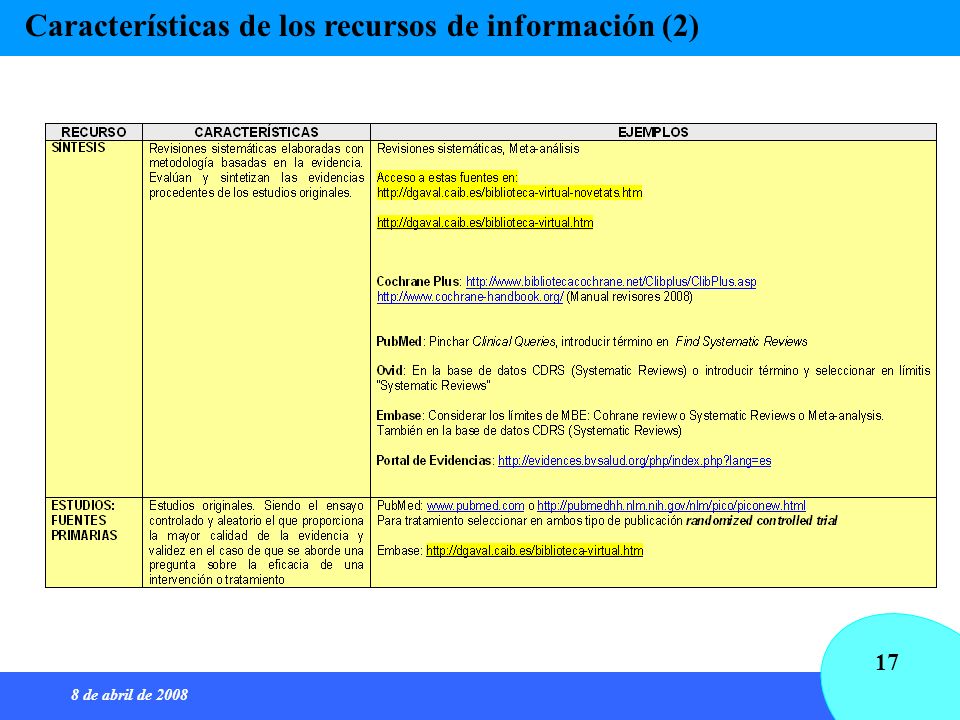960x720 pixels.
Task: Open the cochrane-handbook.org link
Action: (470, 297)
